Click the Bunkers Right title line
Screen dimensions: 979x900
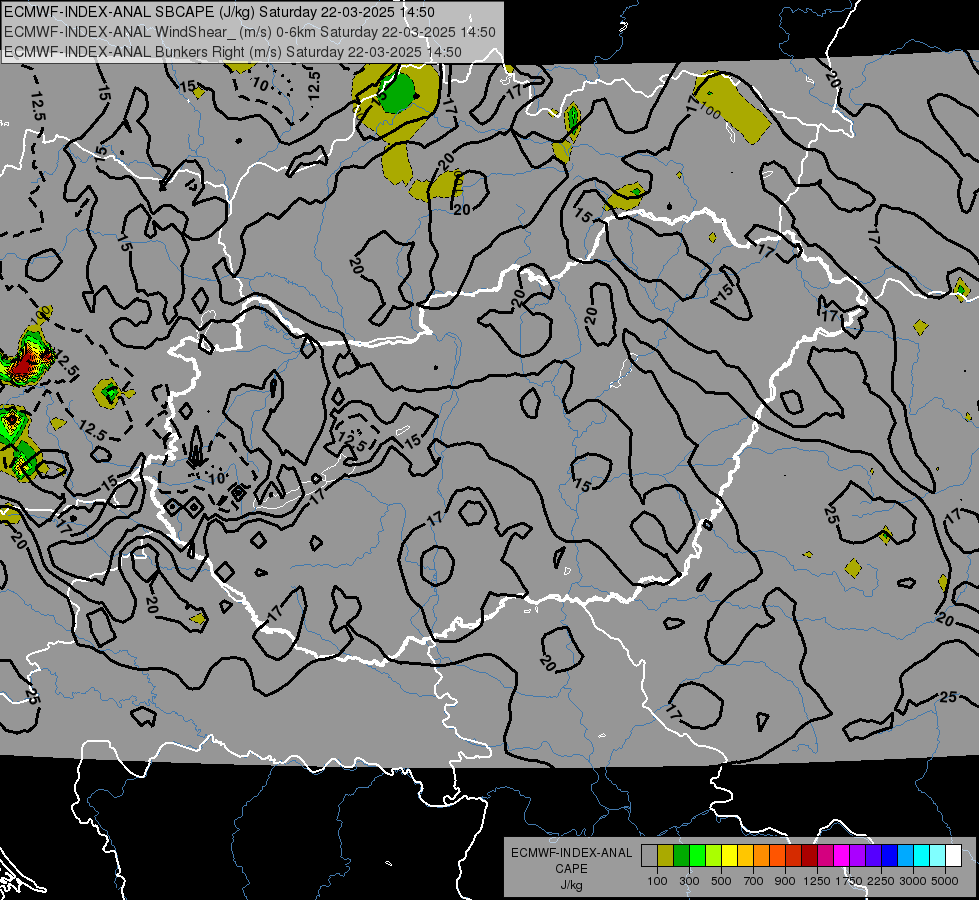(x=233, y=52)
